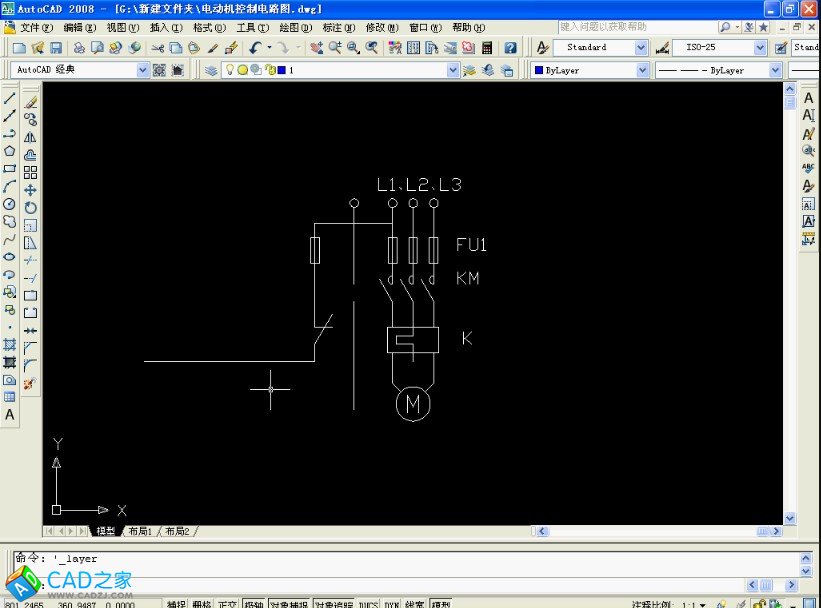The height and width of the screenshot is (608, 821).
Task: Open the Layer Properties Manager icon
Action: click(211, 70)
